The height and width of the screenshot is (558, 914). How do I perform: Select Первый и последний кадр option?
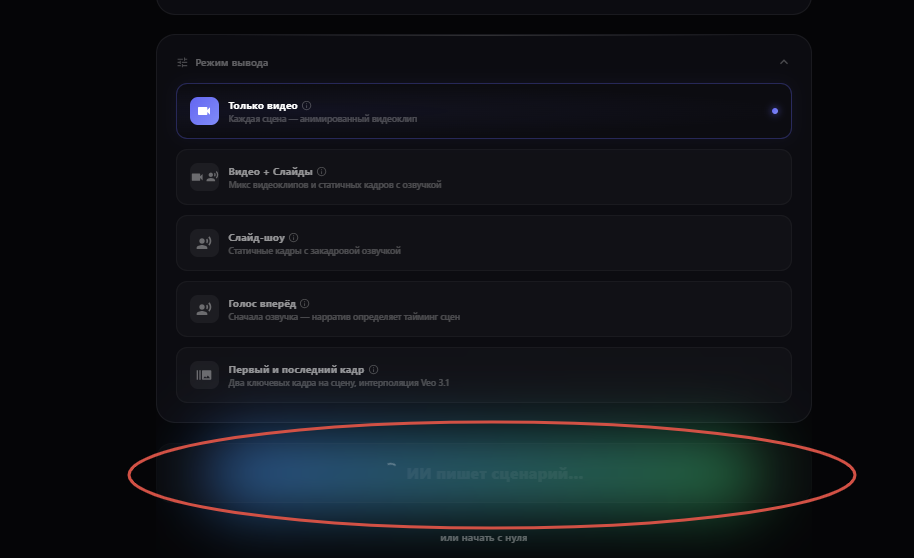[484, 375]
